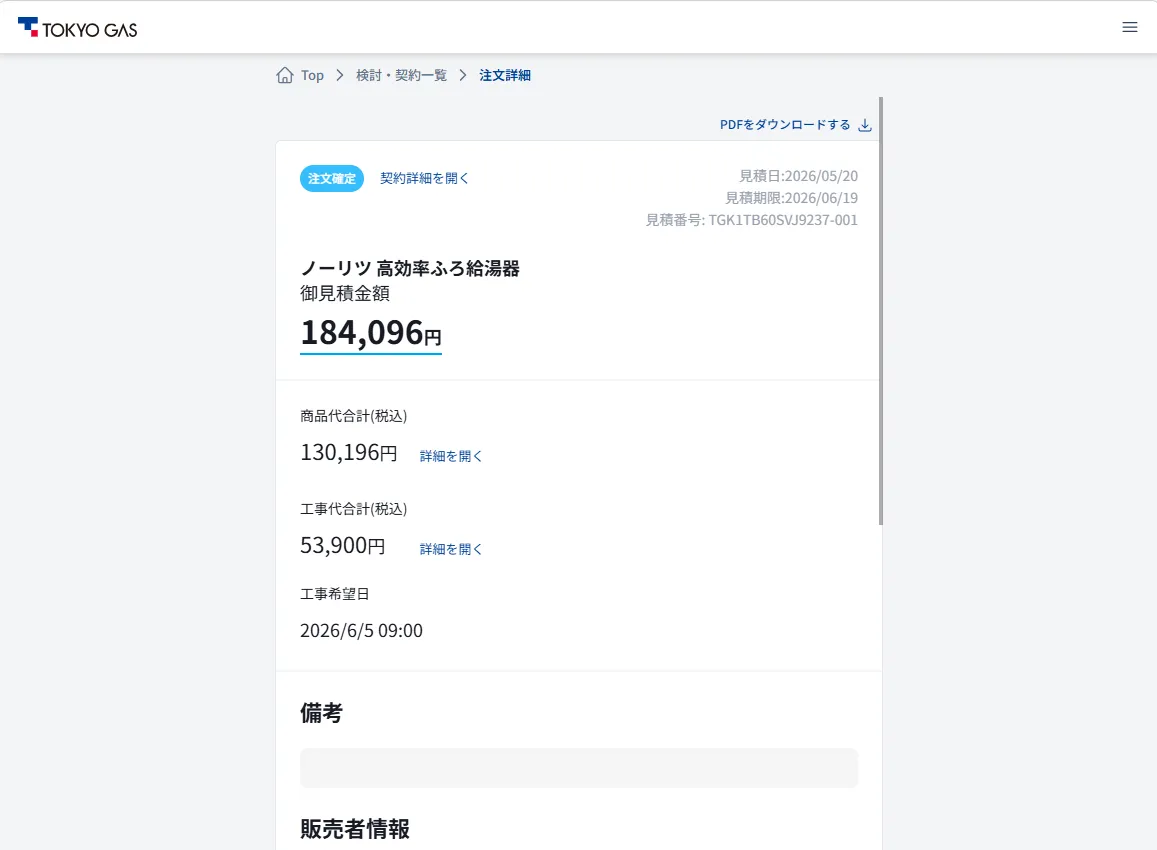Screen dimensions: 1157x850
Task: Click 見積番号 TGK1TB60SVJ9237-001 text
Action: tap(751, 220)
